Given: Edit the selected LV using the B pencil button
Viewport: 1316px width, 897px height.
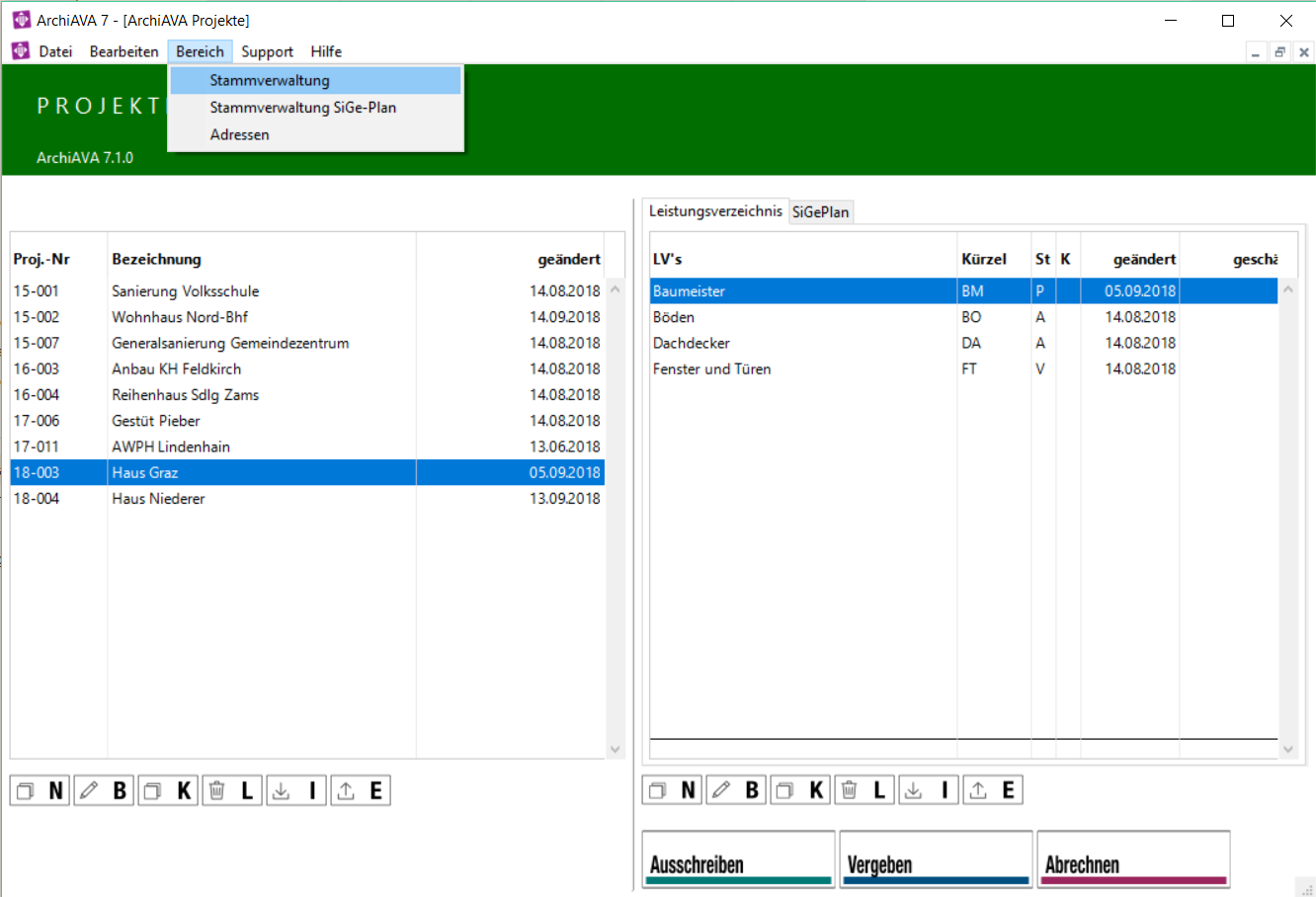Looking at the screenshot, I should [737, 790].
